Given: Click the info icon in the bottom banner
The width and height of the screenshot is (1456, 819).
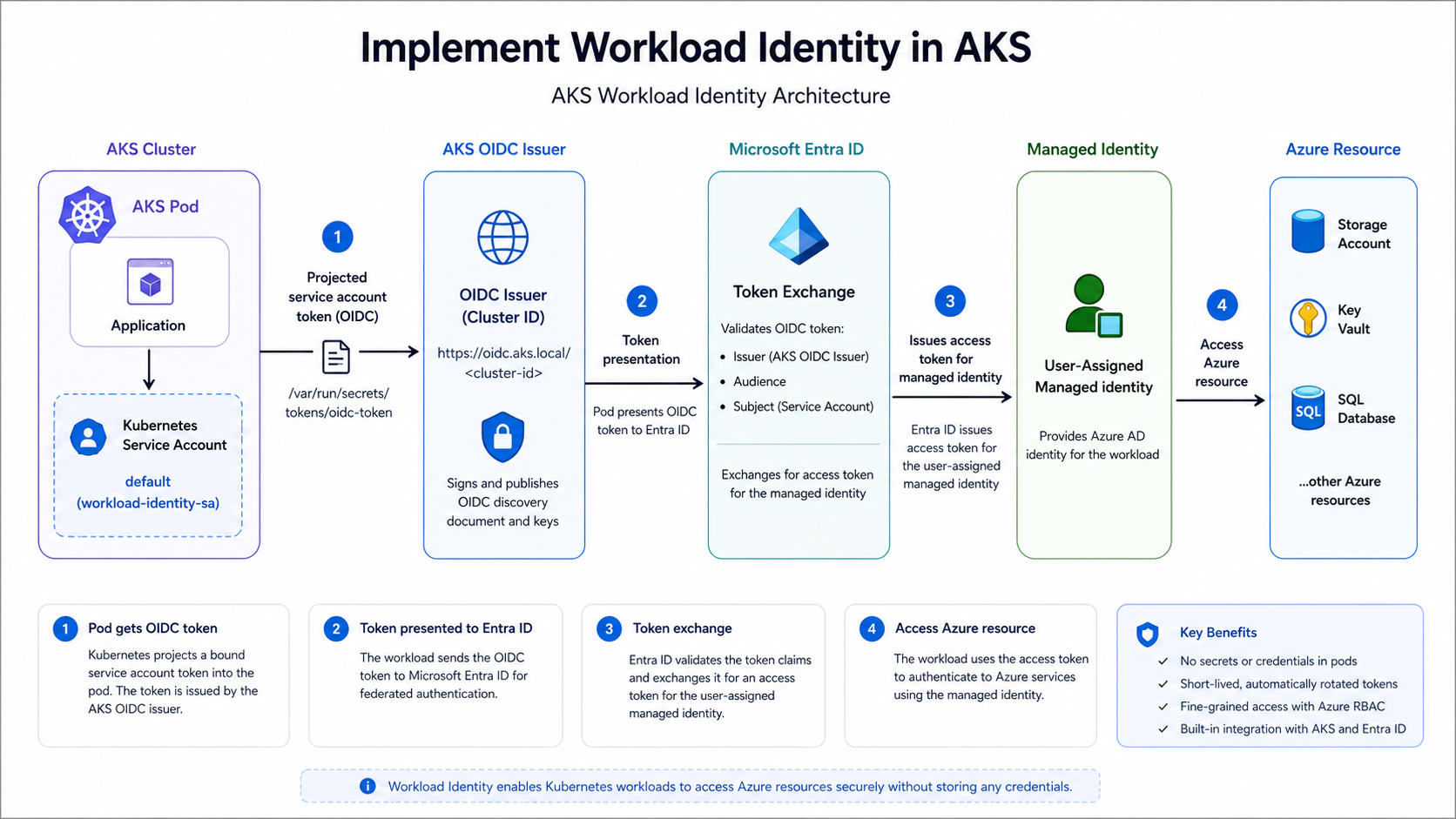Looking at the screenshot, I should point(367,786).
